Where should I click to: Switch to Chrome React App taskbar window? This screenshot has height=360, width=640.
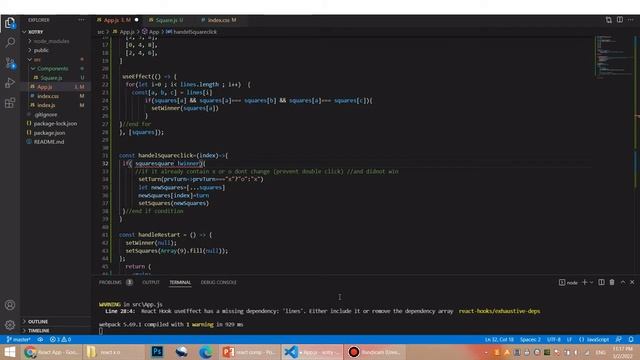pos(51,352)
